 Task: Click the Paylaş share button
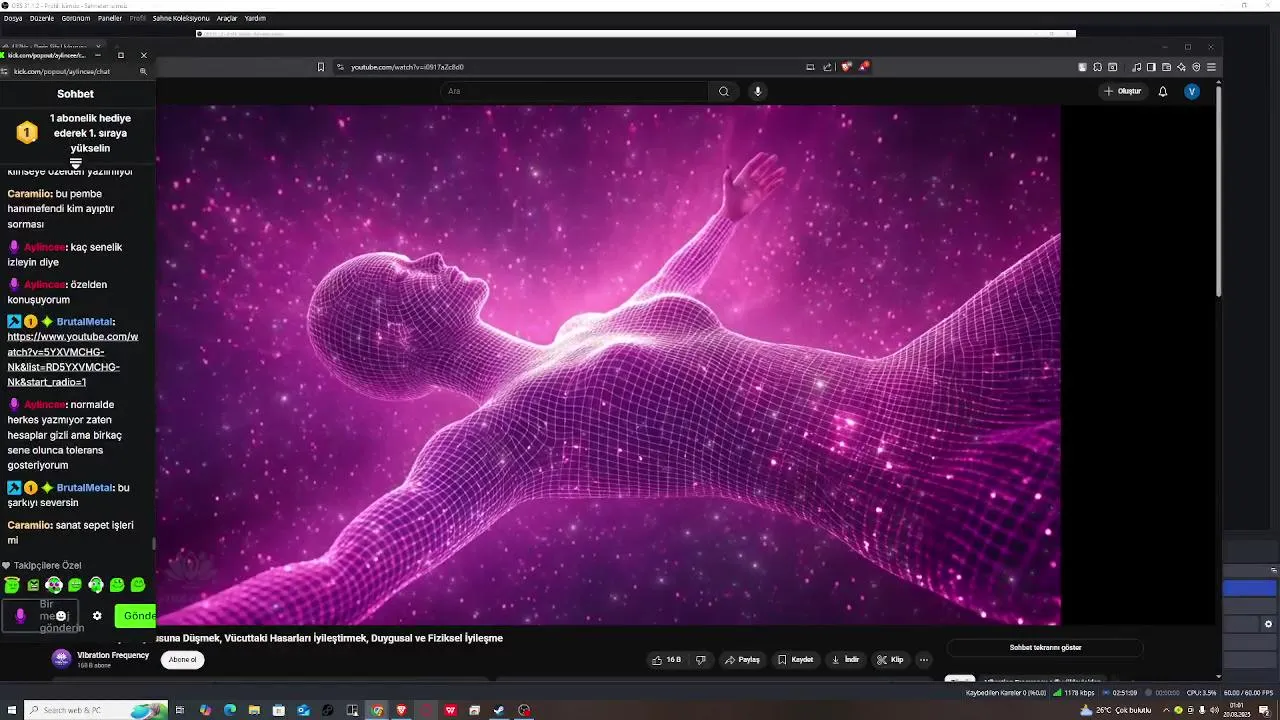(x=743, y=660)
